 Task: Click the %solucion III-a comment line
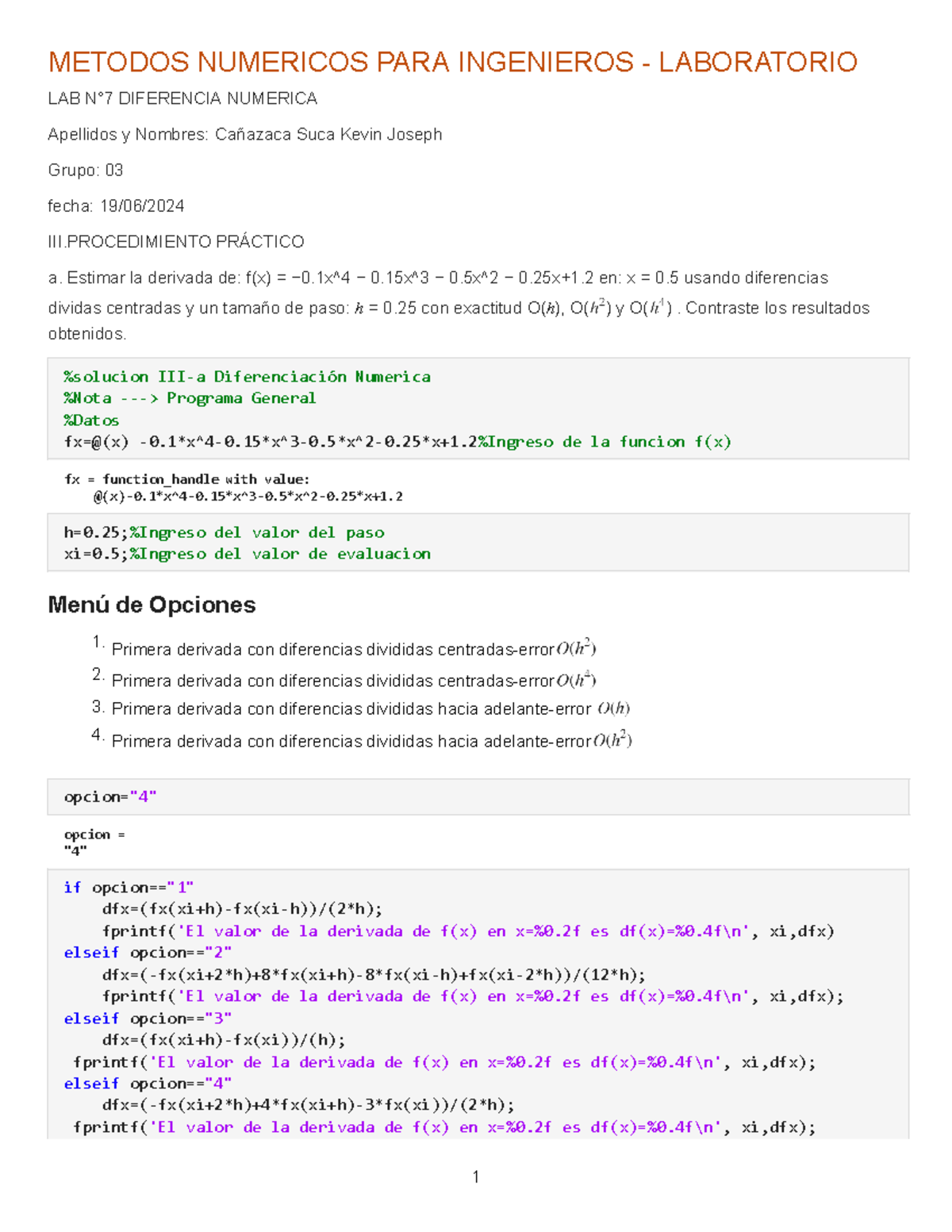[x=247, y=377]
